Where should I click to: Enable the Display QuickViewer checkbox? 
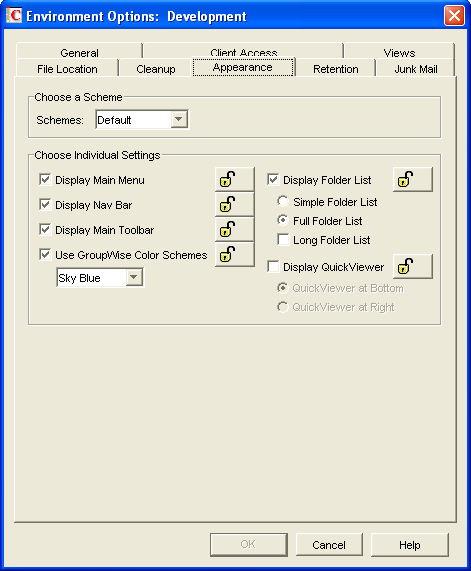[273, 267]
